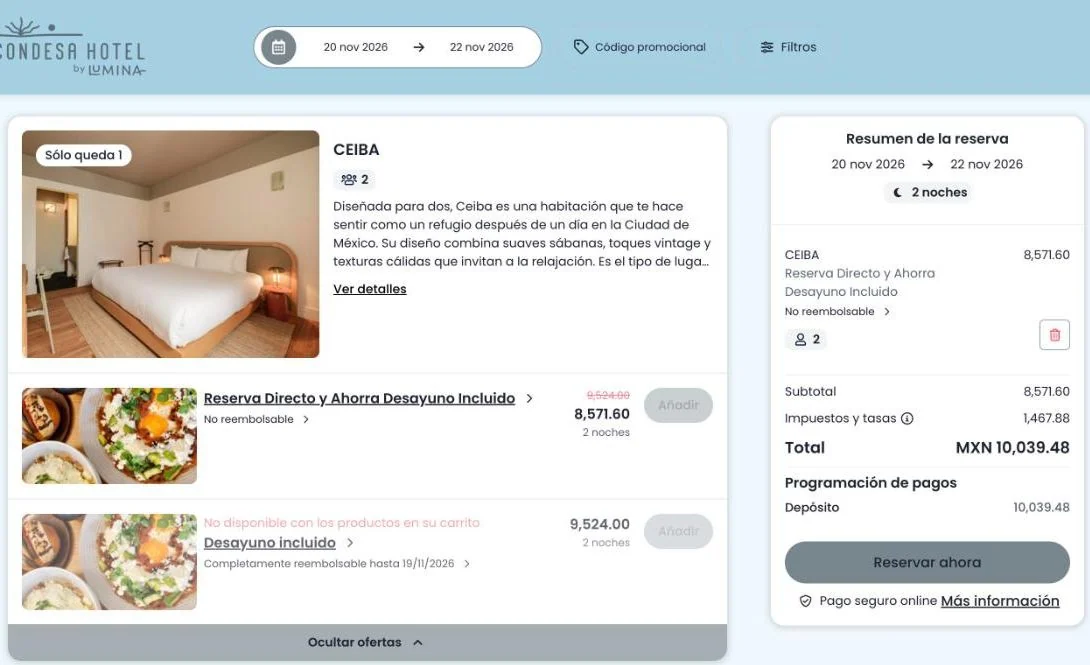This screenshot has height=665, width=1090.
Task: Click the promo code tag icon
Action: coord(580,47)
